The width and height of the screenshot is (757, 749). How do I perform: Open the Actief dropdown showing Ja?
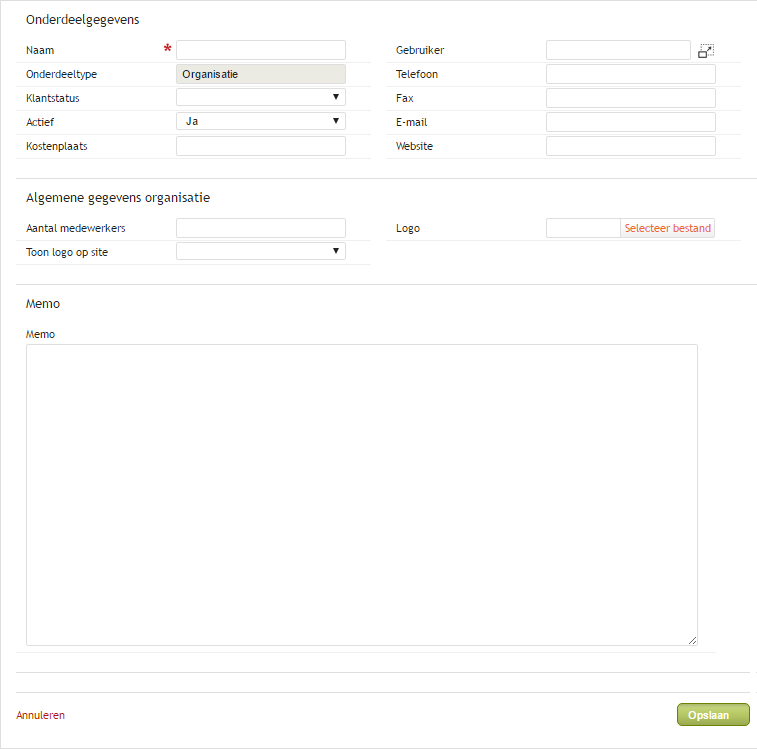tap(261, 121)
